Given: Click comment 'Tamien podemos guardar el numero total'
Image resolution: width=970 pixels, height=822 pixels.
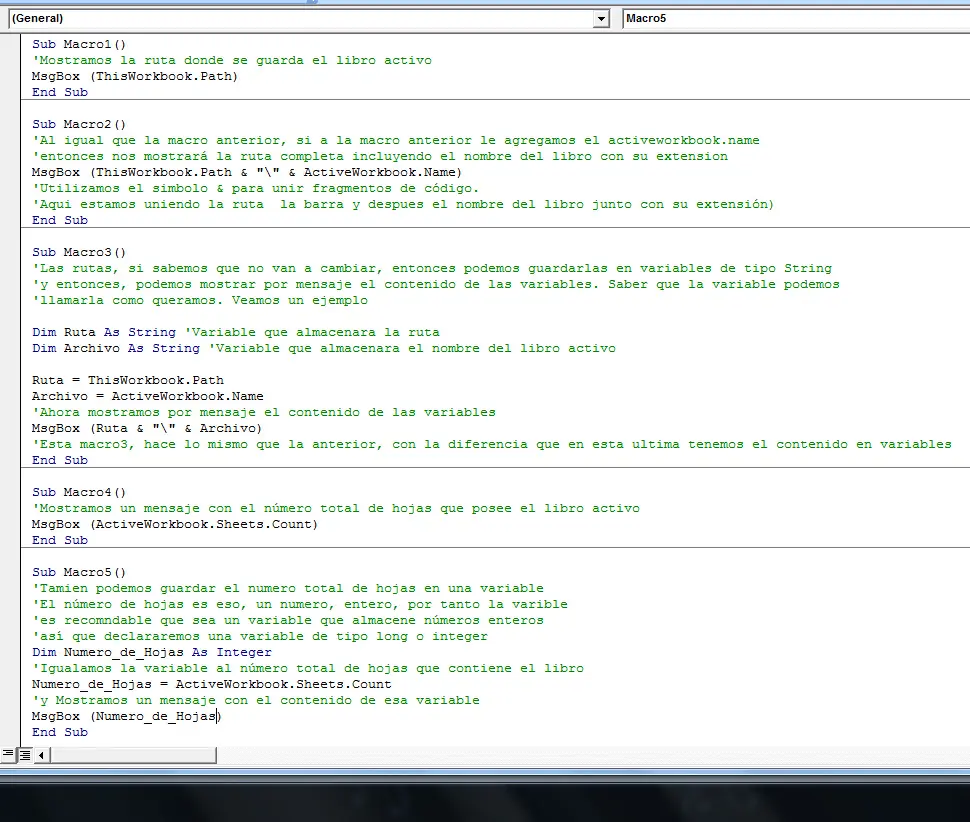Looking at the screenshot, I should point(288,588).
